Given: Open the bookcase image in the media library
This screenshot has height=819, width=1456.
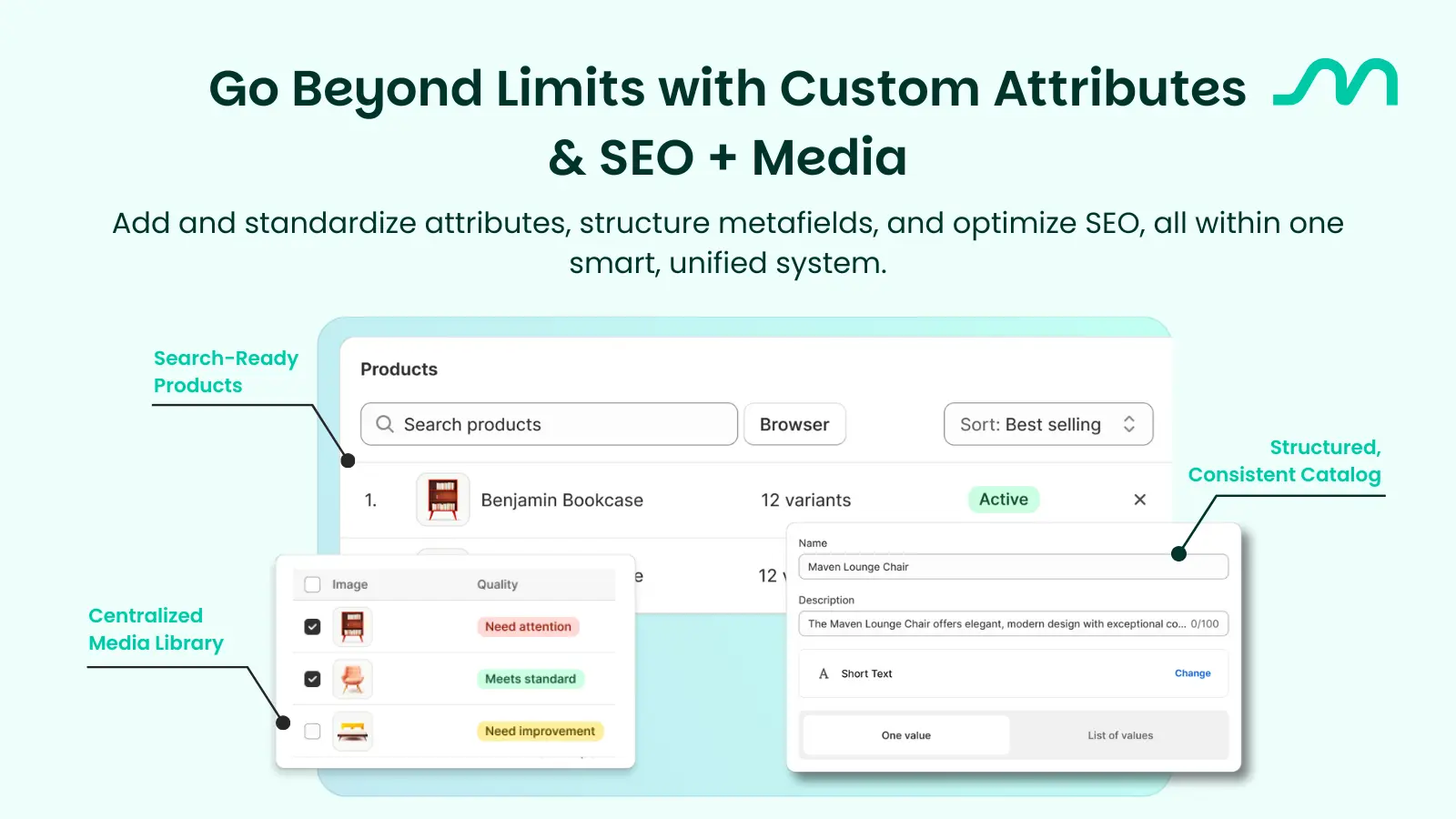Looking at the screenshot, I should (x=352, y=627).
